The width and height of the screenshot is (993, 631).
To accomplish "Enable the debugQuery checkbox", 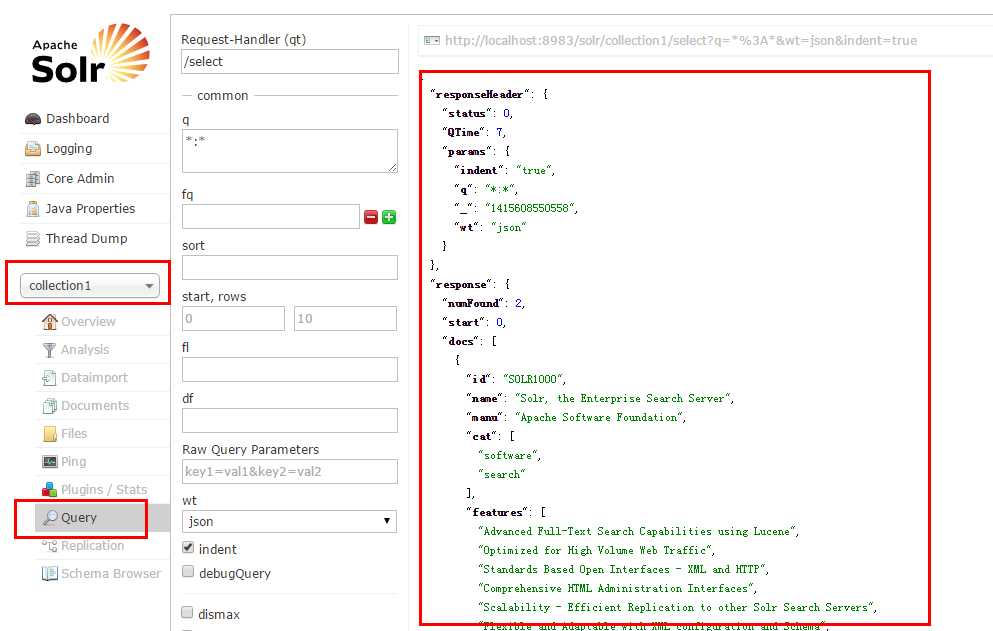I will click(188, 571).
